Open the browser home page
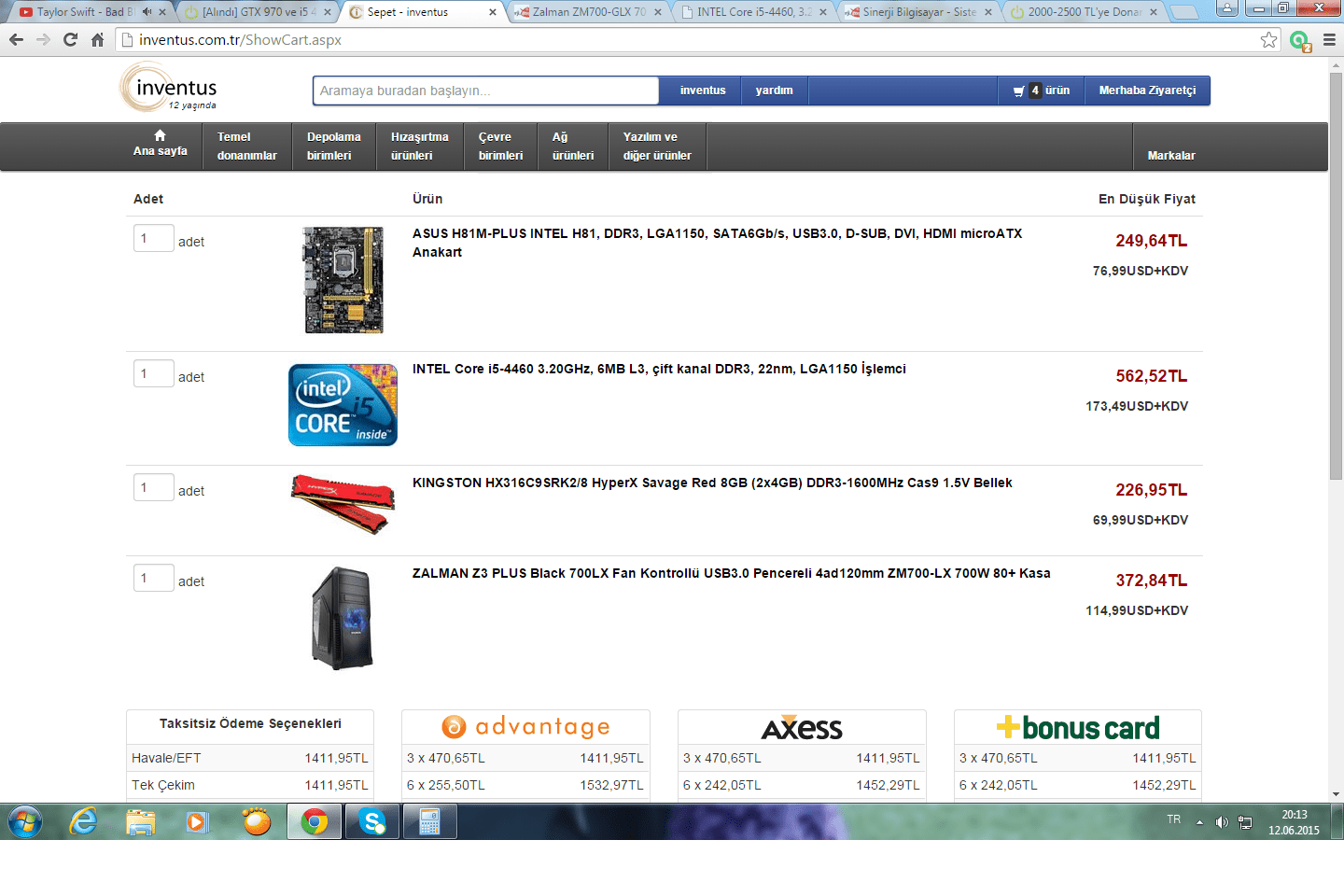Screen dimensions: 1344x896 coord(97,39)
